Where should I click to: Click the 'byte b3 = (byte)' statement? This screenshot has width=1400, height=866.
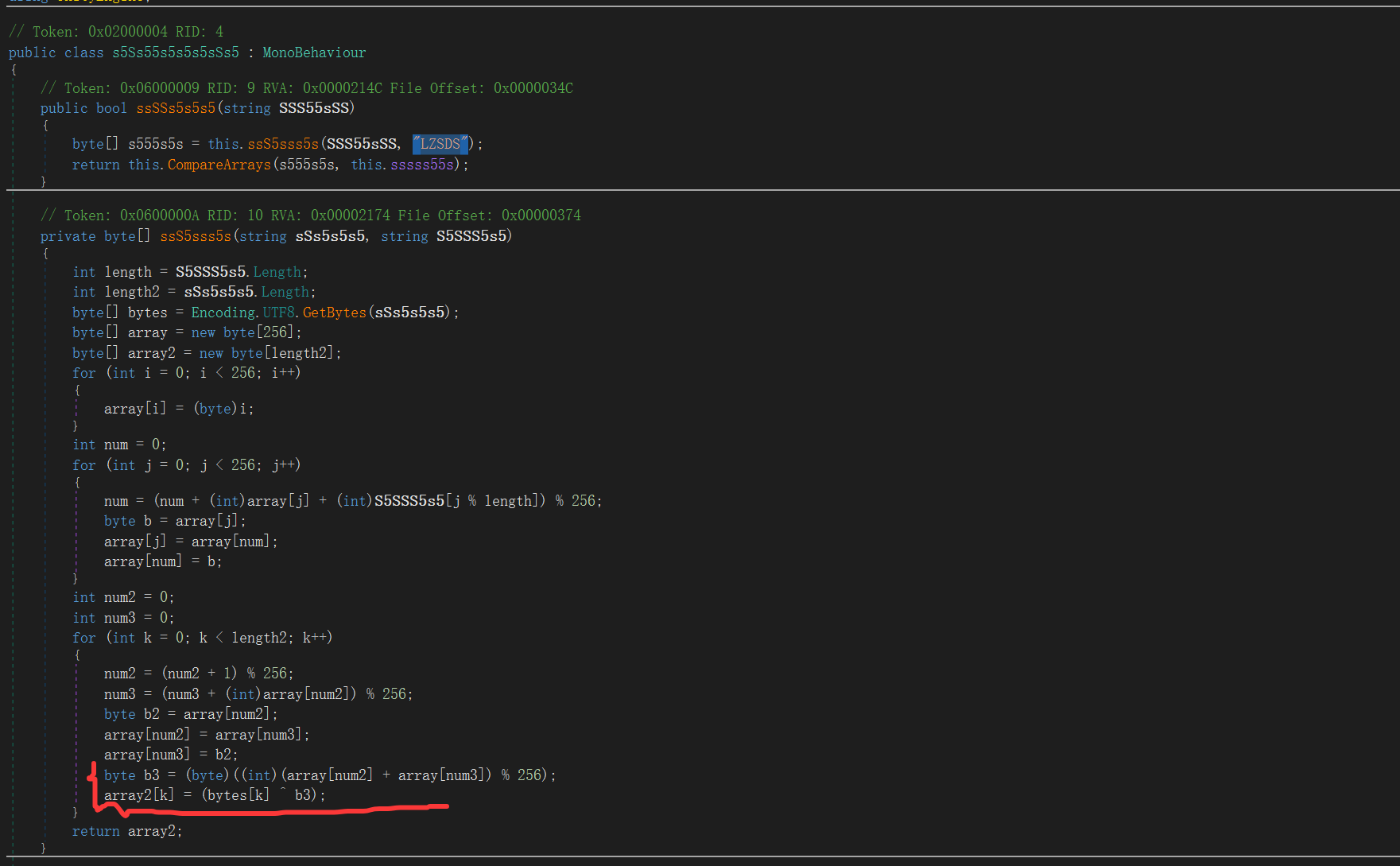point(330,775)
